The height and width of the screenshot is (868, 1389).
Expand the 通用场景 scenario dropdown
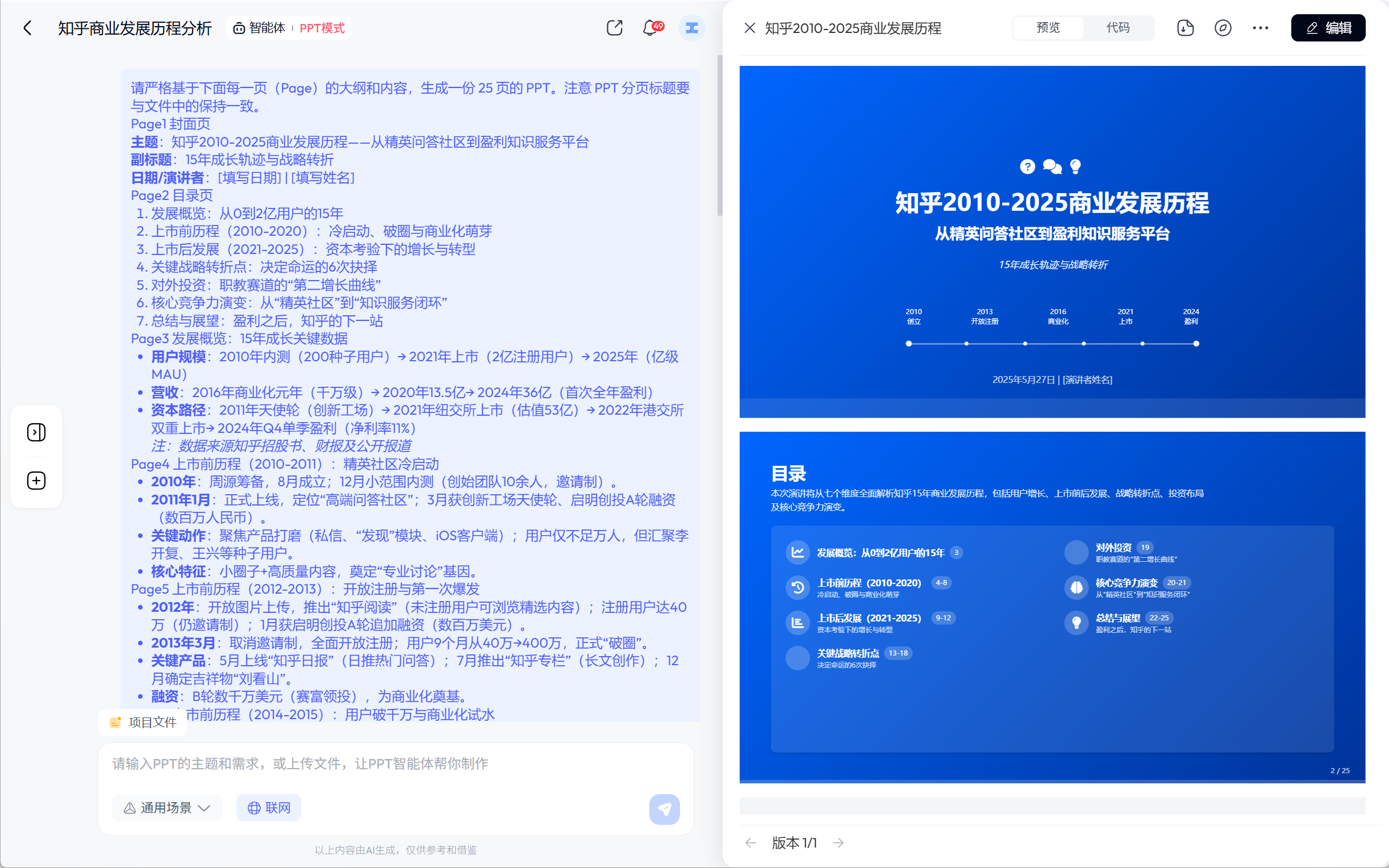pyautogui.click(x=167, y=808)
